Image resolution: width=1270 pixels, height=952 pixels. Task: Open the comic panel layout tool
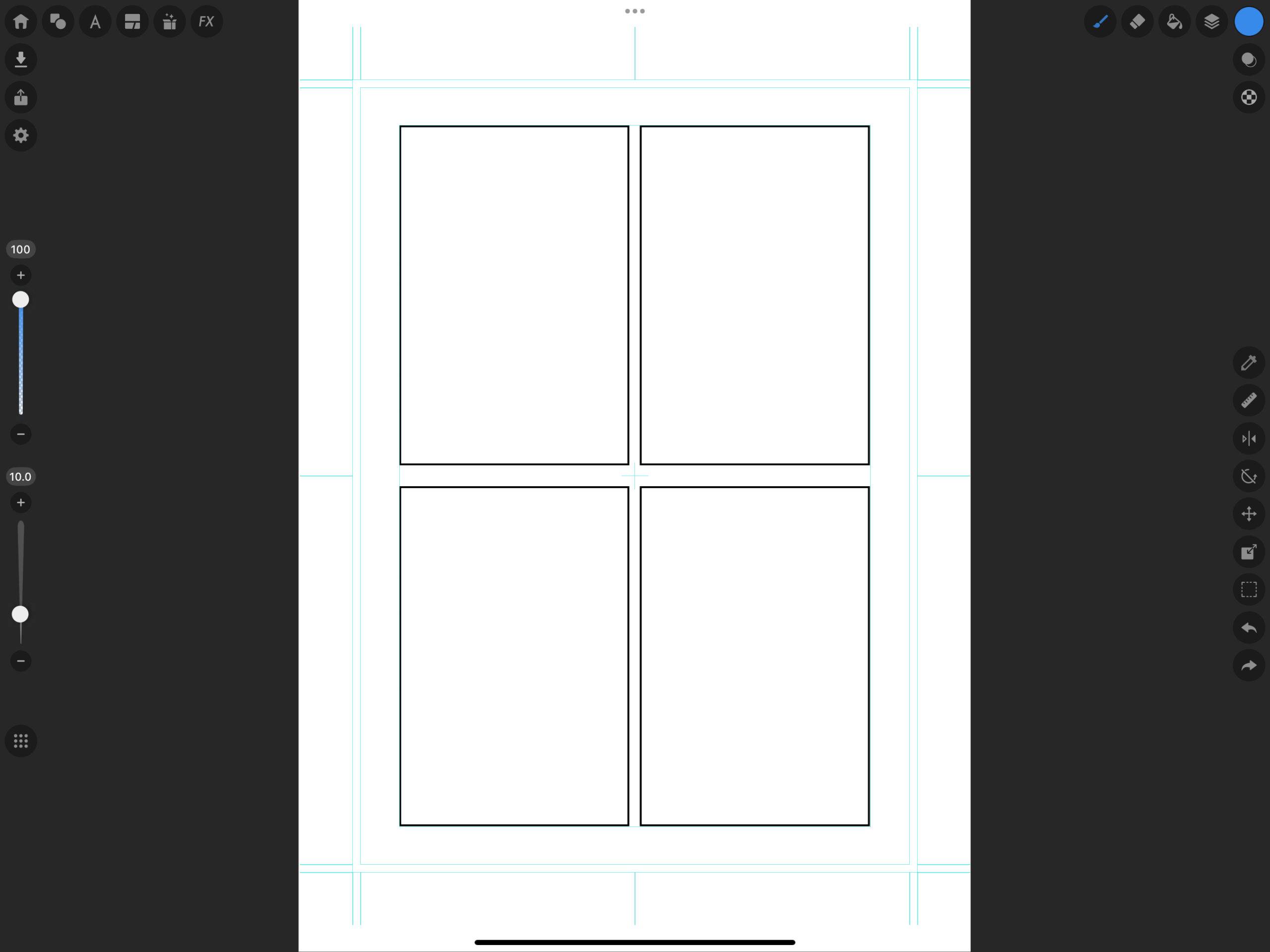pos(132,22)
